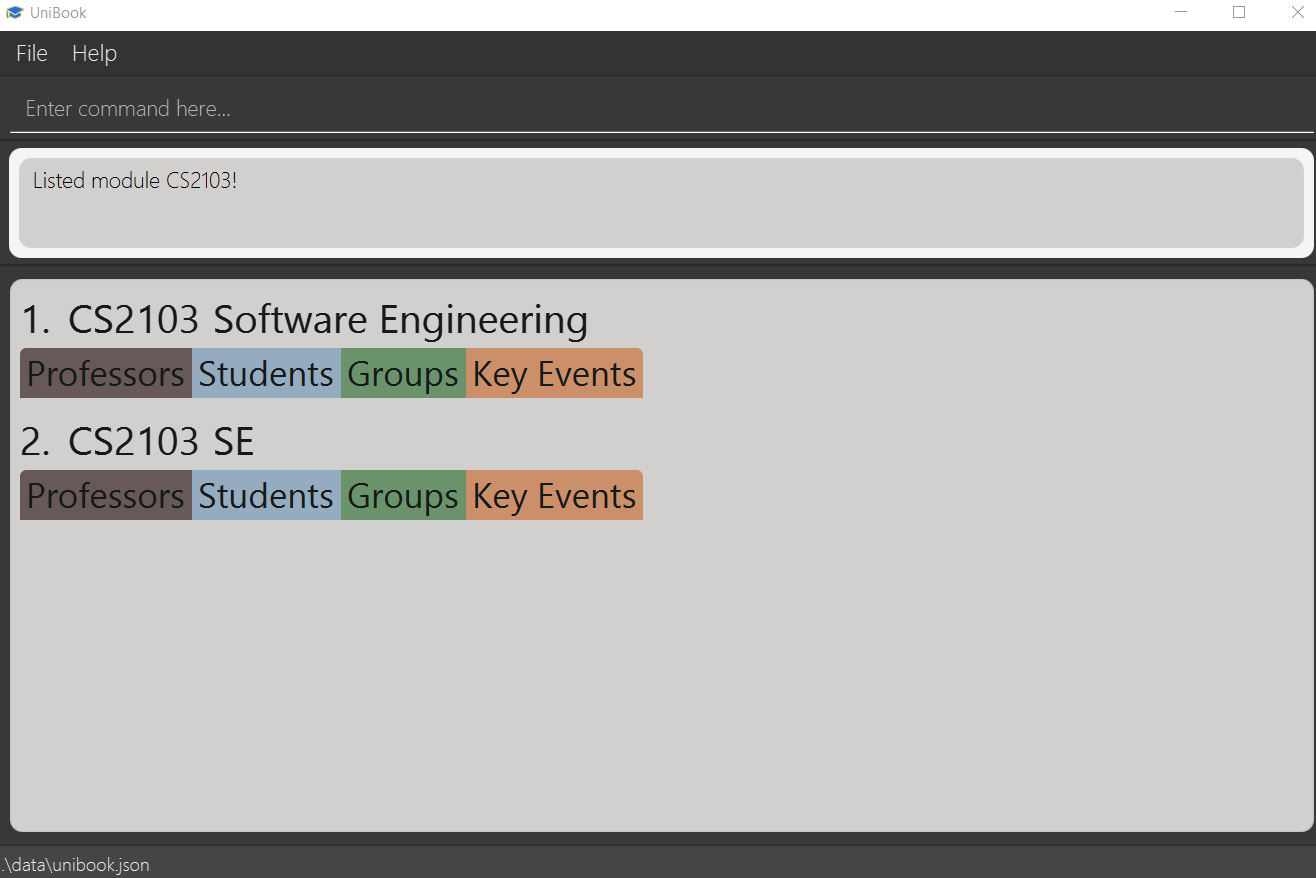
Task: Maximize the UniBook window
Action: click(1239, 12)
